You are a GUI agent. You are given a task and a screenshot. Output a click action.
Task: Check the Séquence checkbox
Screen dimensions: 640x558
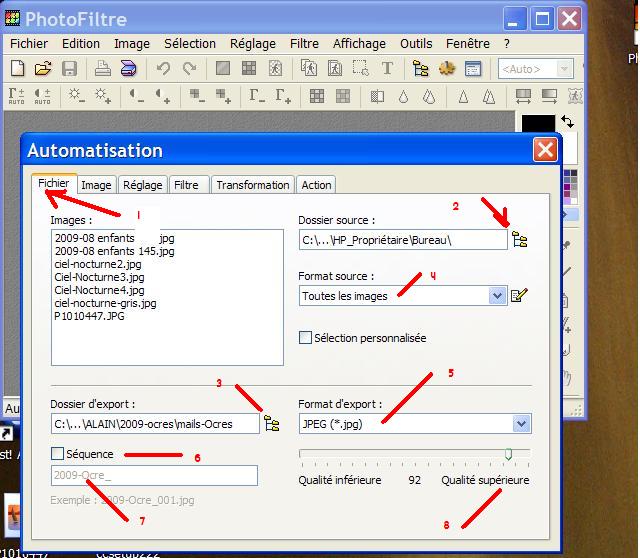point(58,454)
